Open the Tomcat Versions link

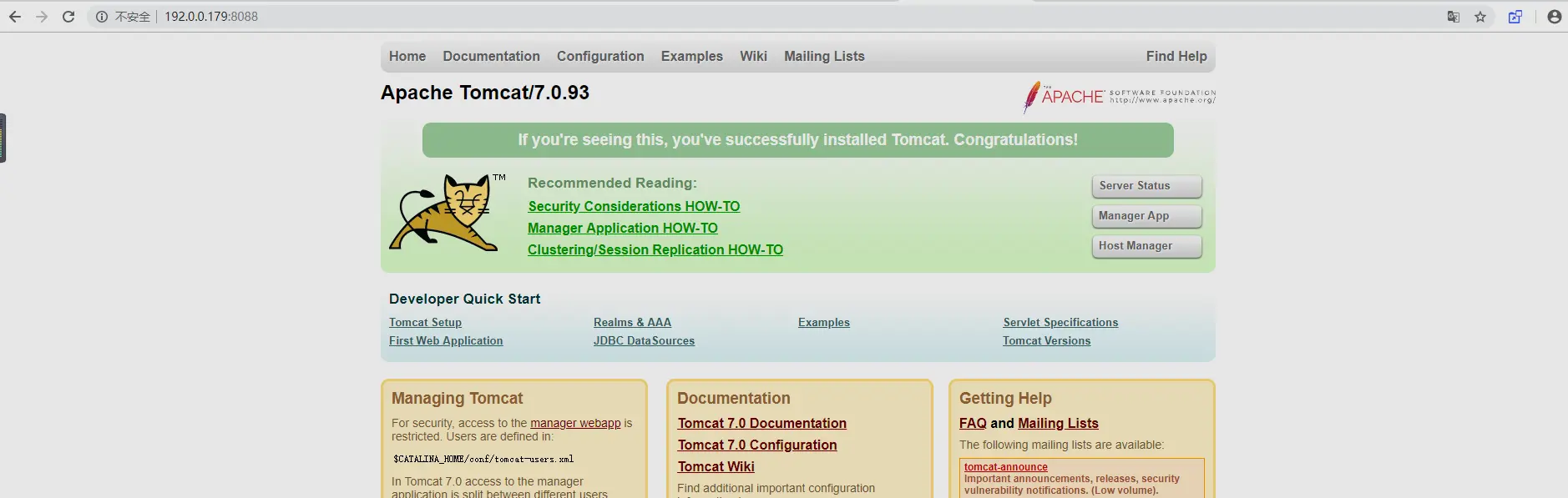tap(1047, 341)
